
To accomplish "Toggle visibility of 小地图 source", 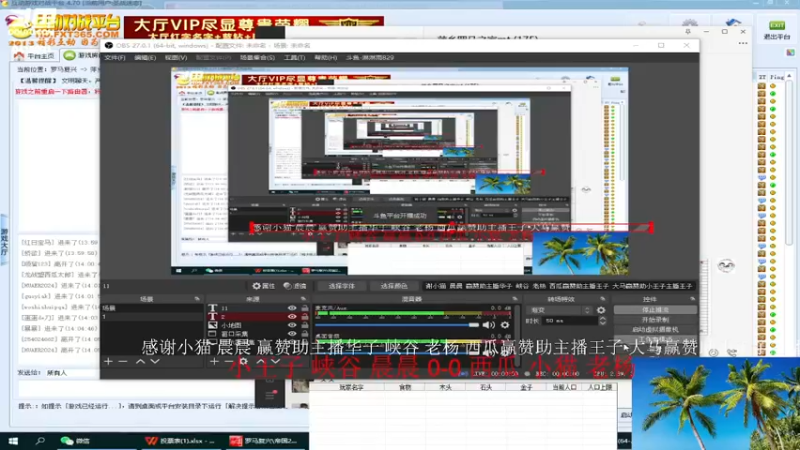I will (x=292, y=325).
